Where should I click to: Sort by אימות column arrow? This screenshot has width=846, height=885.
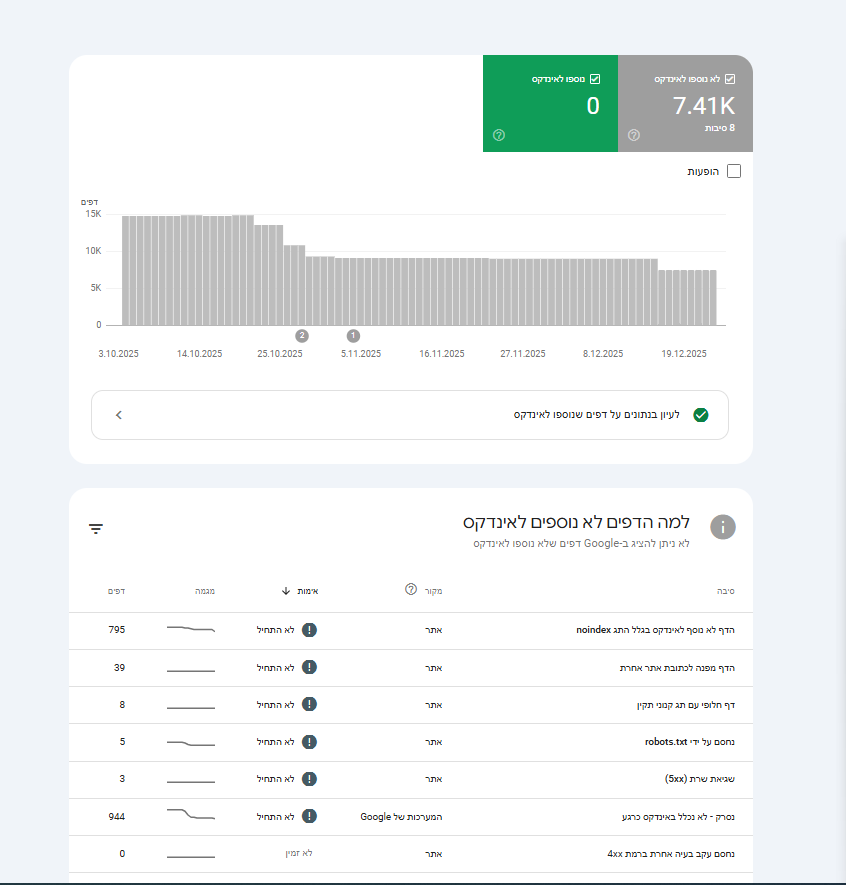click(286, 591)
